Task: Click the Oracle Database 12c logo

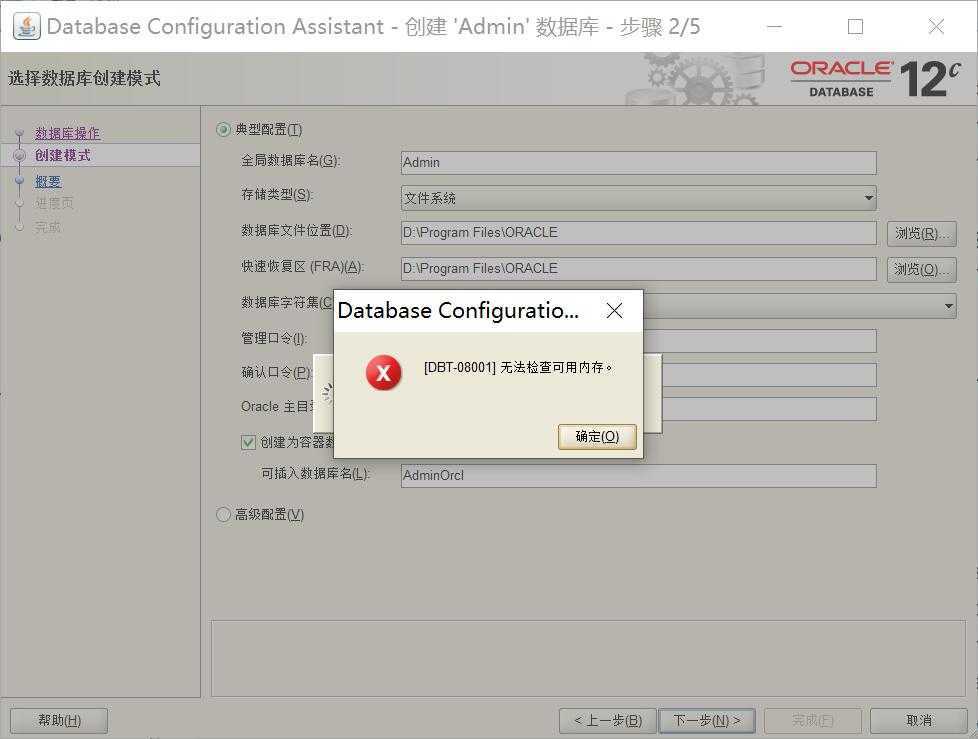Action: coord(875,79)
